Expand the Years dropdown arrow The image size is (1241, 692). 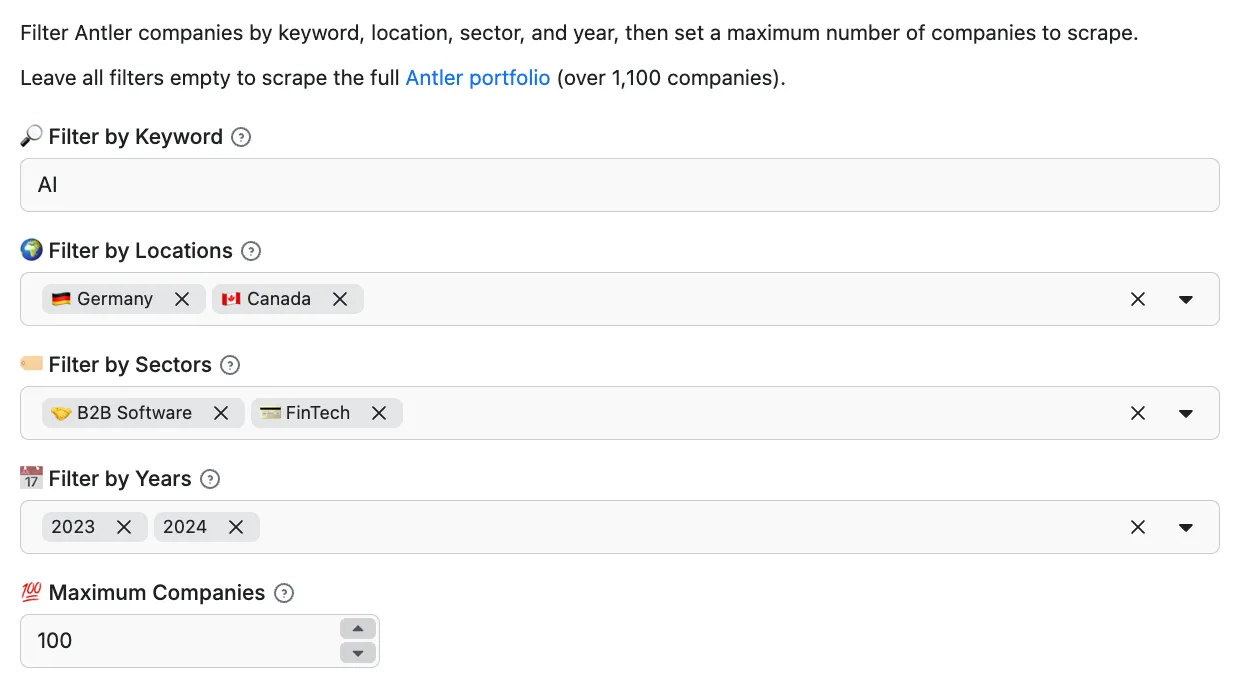point(1186,526)
